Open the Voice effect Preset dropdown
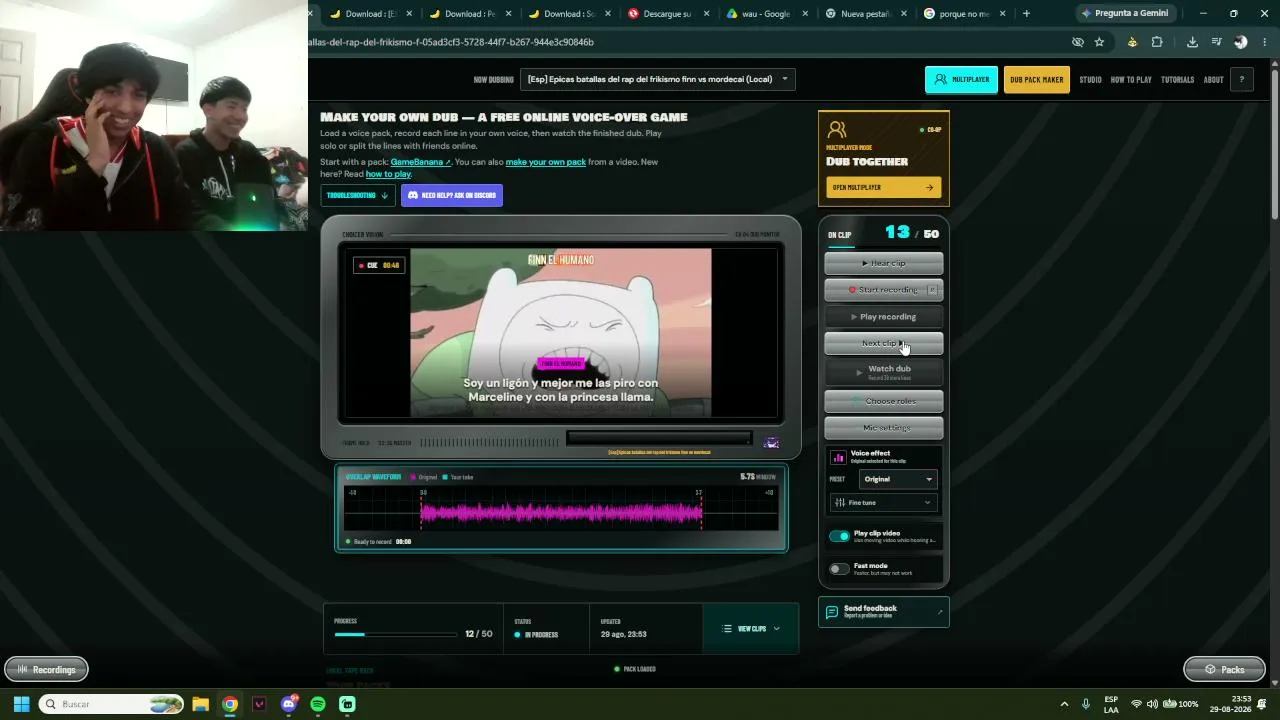The height and width of the screenshot is (720, 1280). tap(898, 479)
